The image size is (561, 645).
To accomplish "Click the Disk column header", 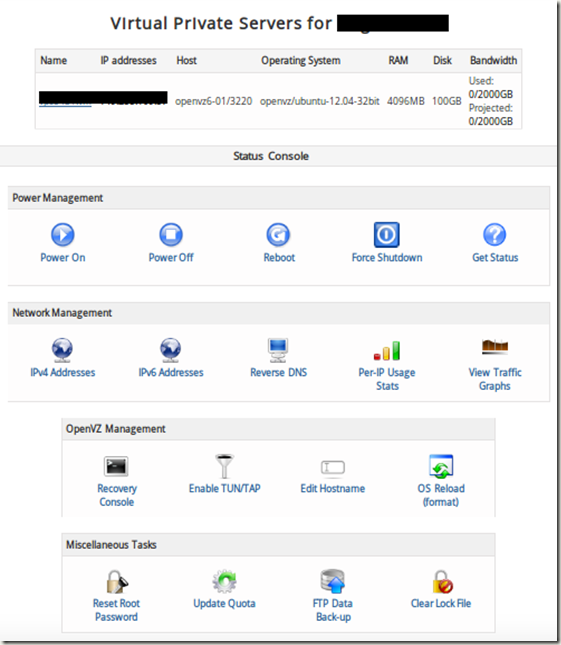I will click(442, 60).
